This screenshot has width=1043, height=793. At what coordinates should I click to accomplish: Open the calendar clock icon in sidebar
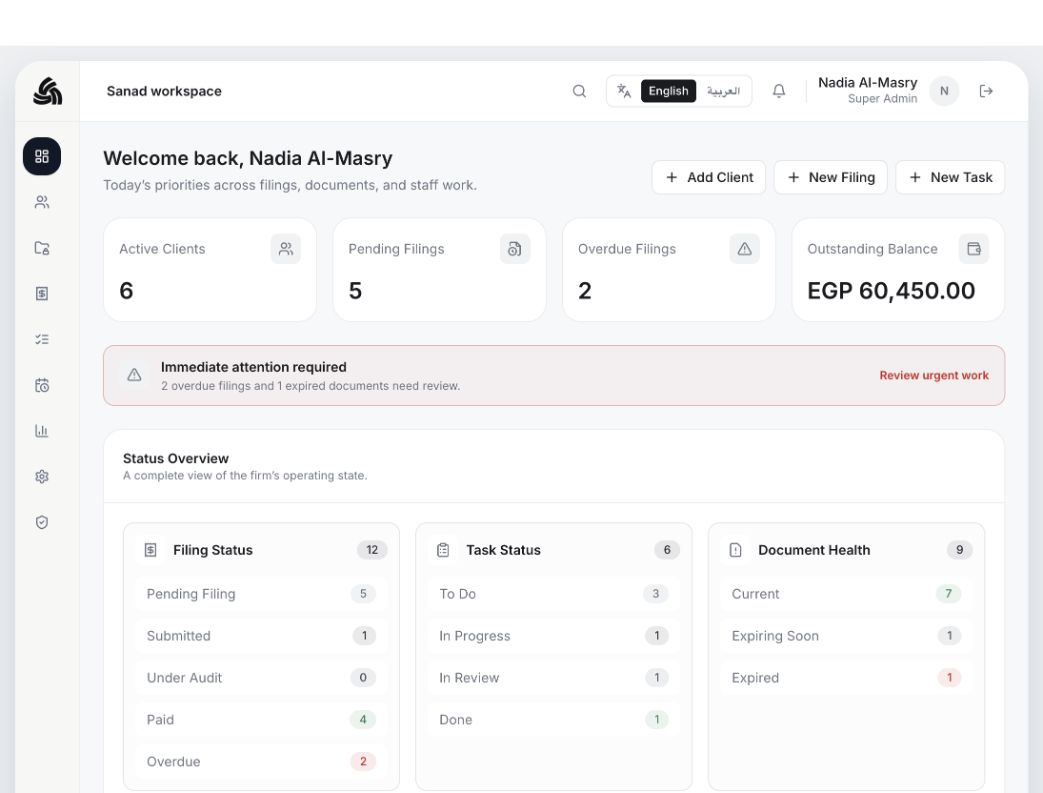coord(42,385)
